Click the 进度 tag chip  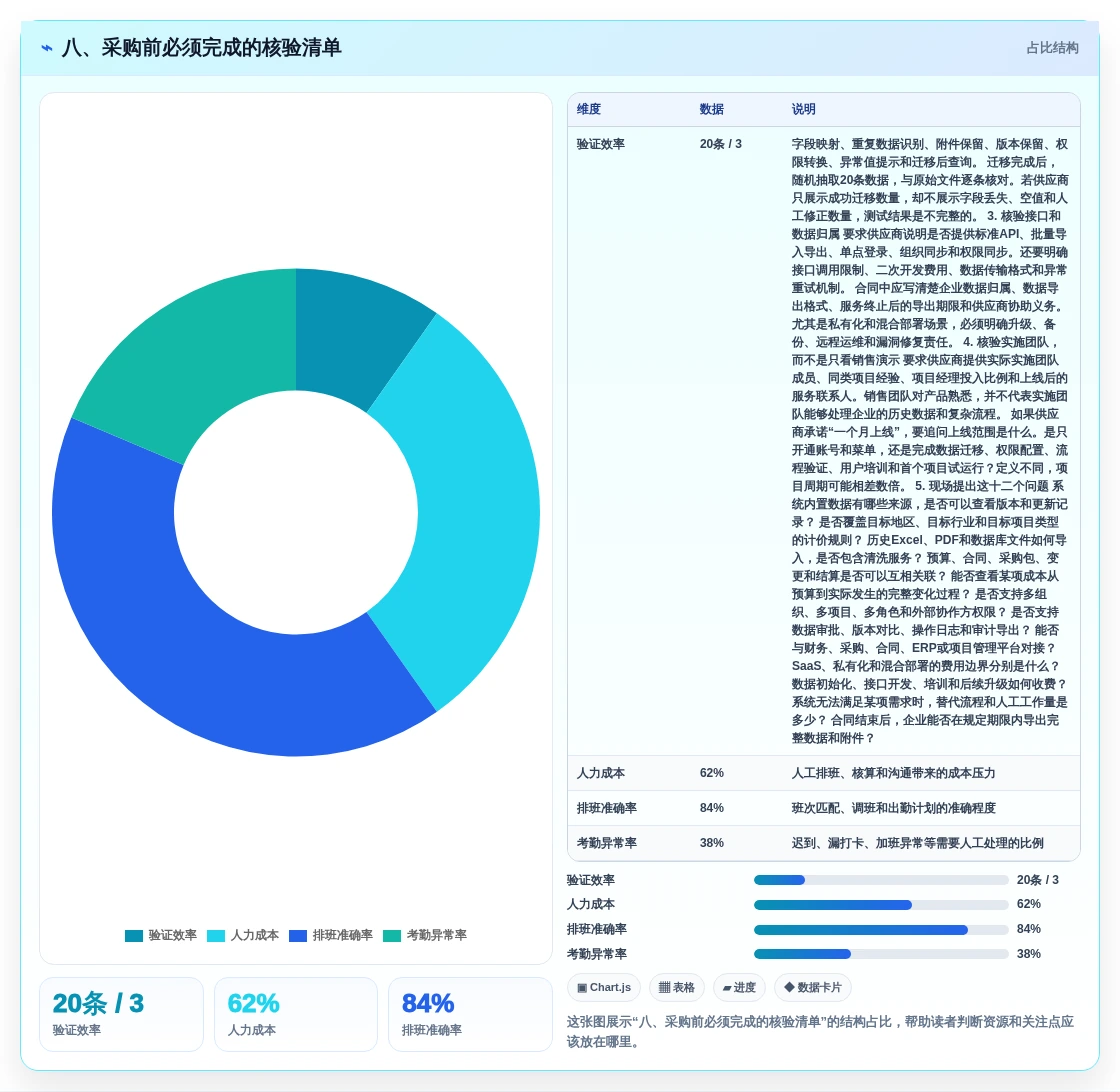[739, 988]
